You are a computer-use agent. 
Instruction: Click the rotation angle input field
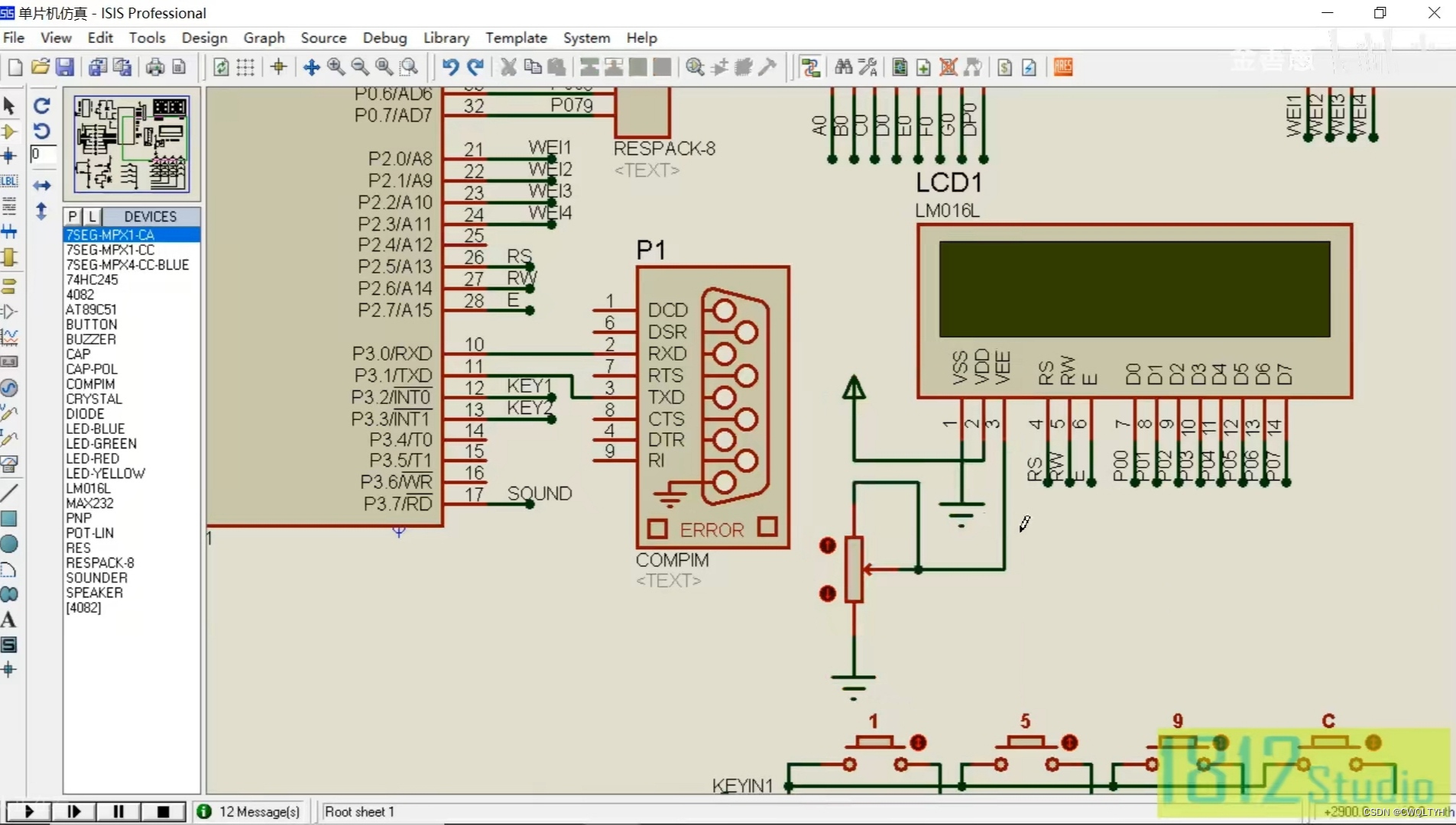pos(42,154)
